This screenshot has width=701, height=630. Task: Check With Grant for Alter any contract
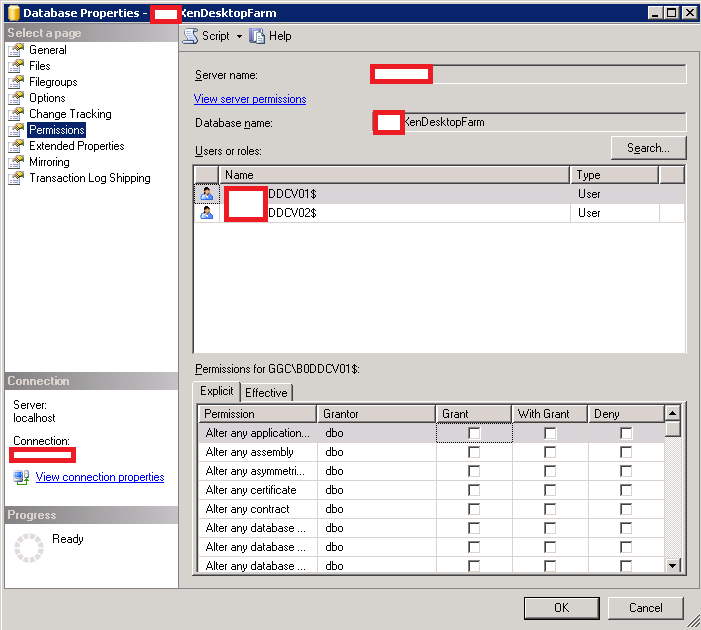550,509
